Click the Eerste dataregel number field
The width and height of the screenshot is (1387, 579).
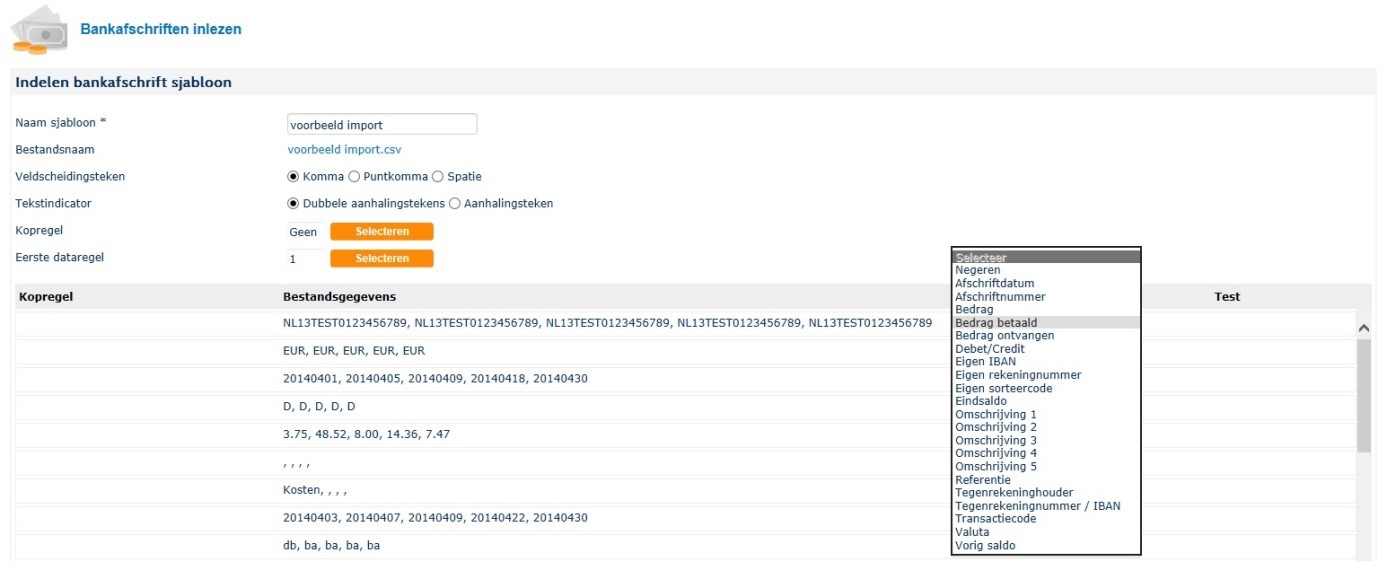[x=305, y=259]
